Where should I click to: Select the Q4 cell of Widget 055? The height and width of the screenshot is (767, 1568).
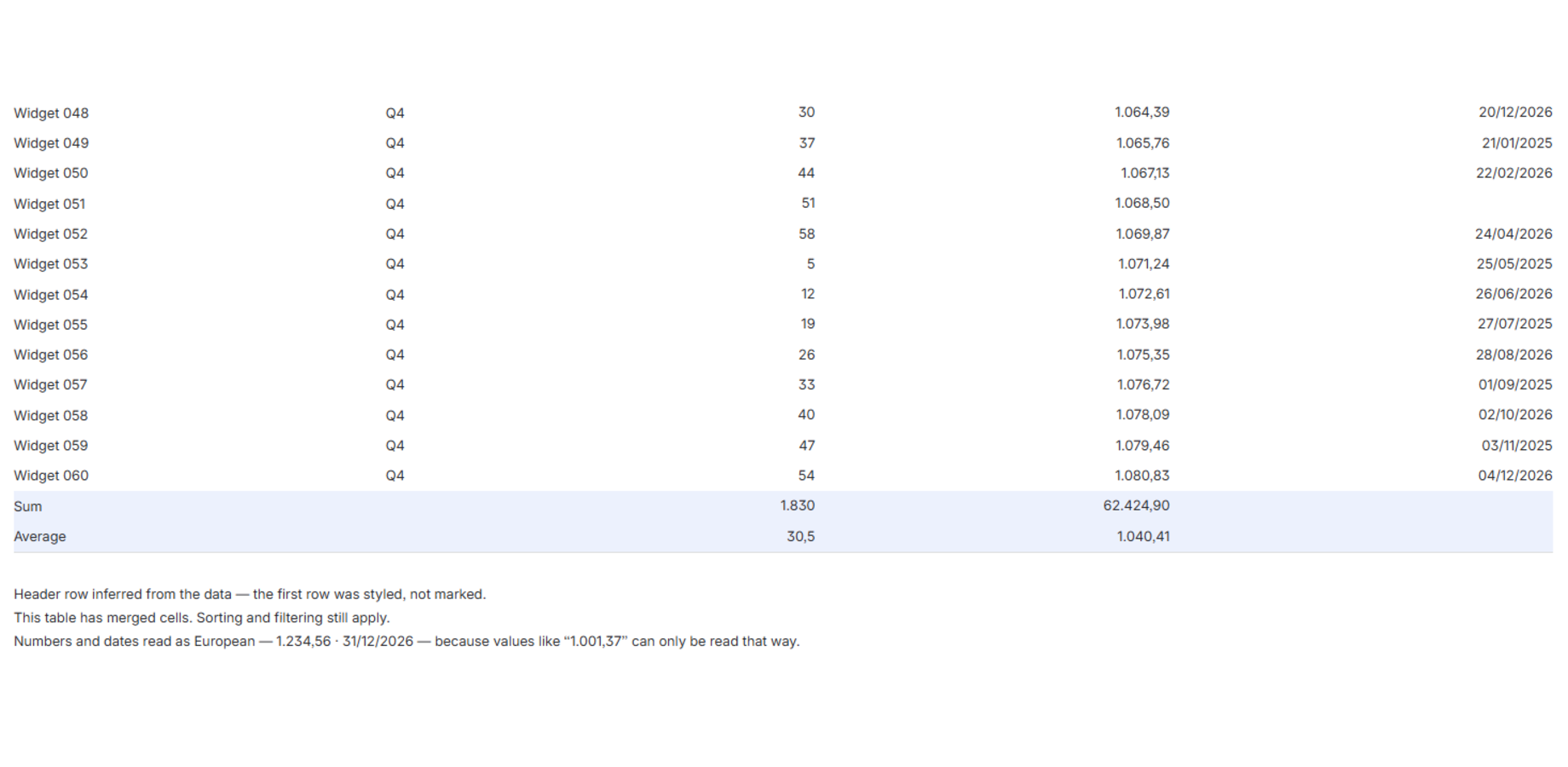[395, 325]
